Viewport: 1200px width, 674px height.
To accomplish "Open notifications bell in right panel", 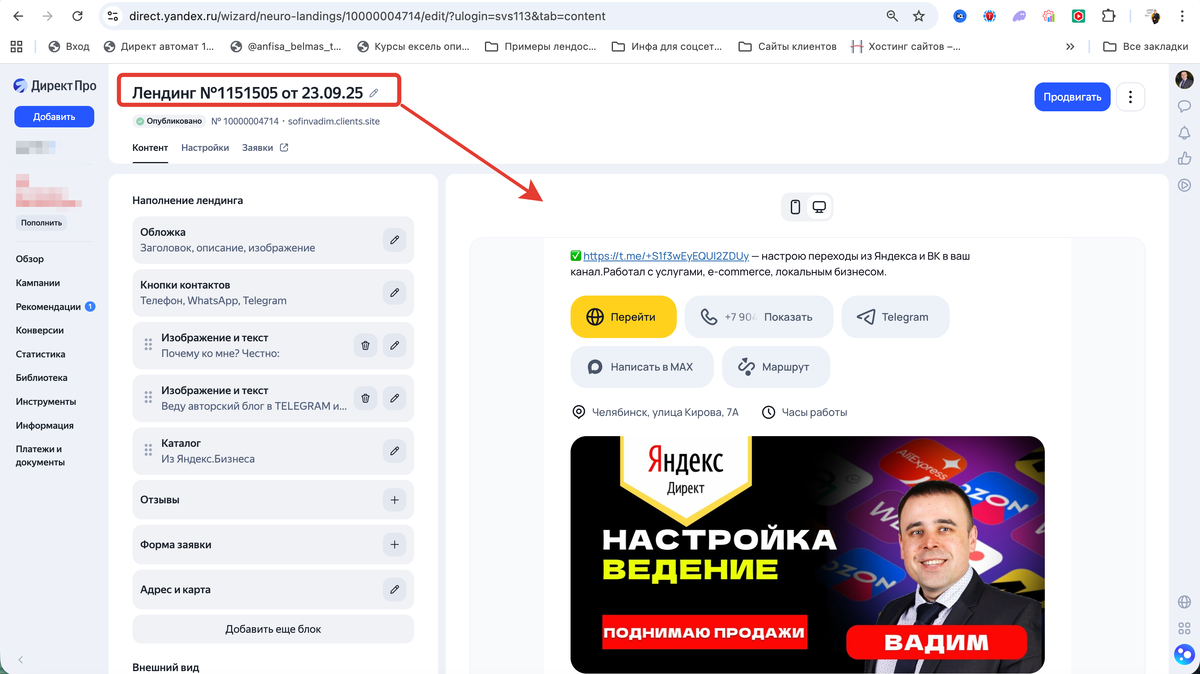I will [1184, 132].
